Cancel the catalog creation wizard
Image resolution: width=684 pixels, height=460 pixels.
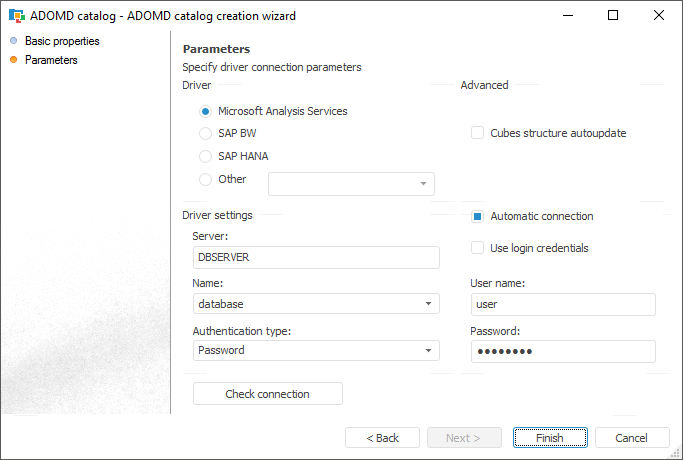pos(632,438)
